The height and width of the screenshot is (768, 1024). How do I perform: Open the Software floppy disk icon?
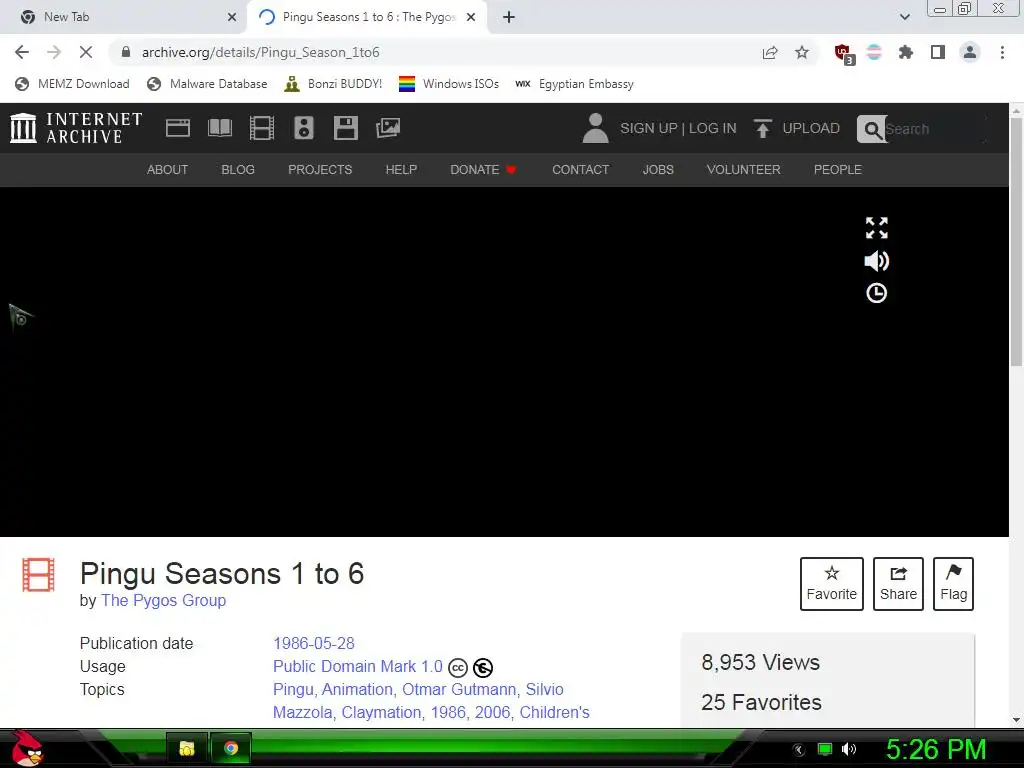(345, 128)
